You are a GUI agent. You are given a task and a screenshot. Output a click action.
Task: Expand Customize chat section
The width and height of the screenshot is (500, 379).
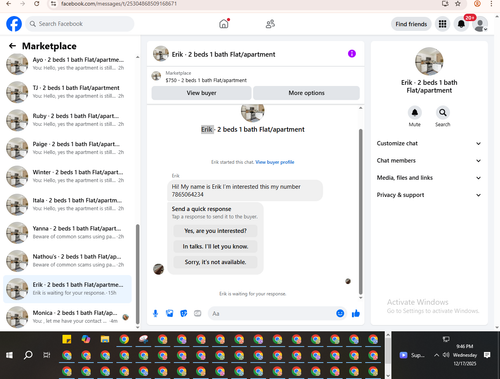[x=429, y=143]
